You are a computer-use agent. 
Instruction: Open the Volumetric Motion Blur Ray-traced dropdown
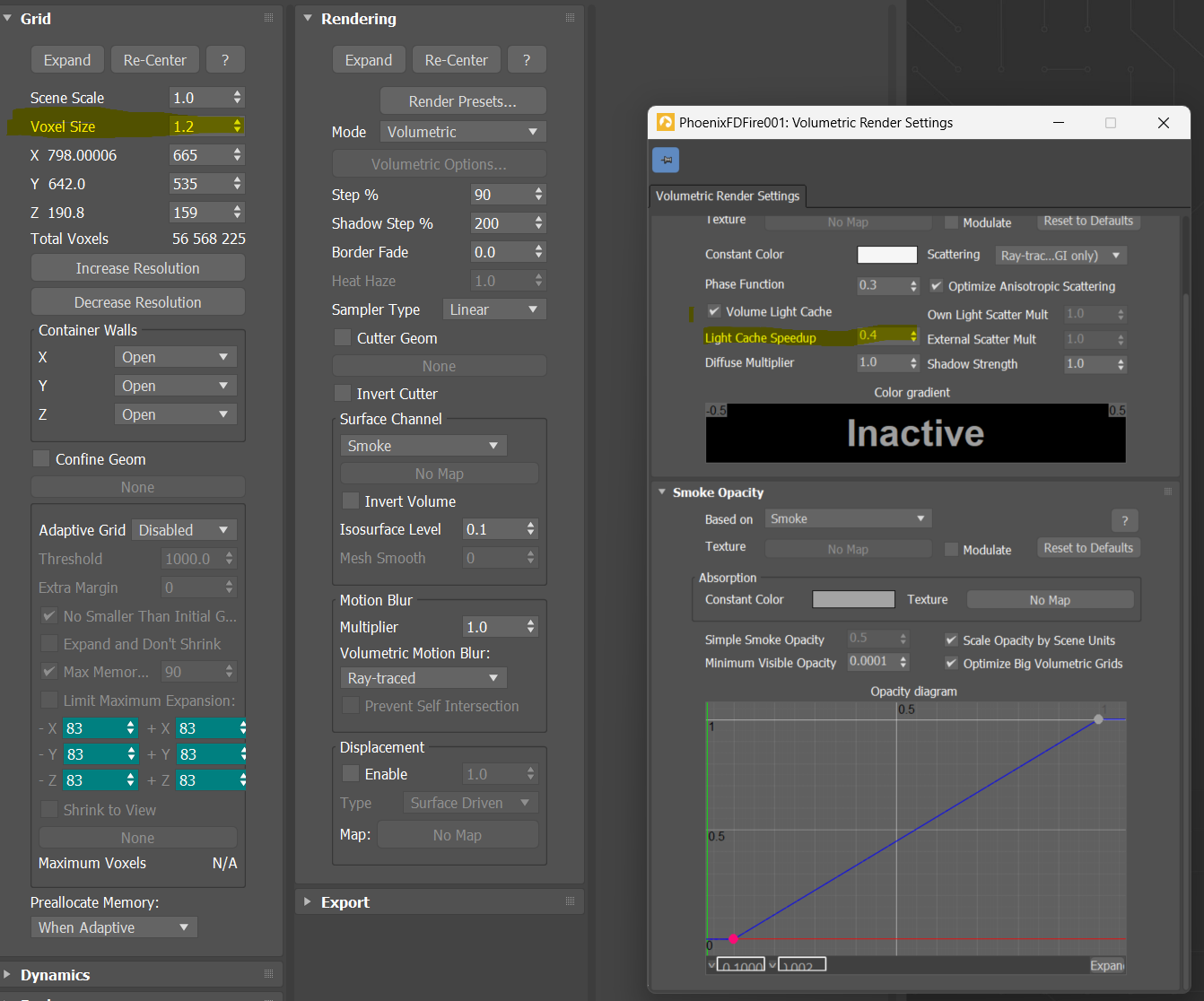423,678
